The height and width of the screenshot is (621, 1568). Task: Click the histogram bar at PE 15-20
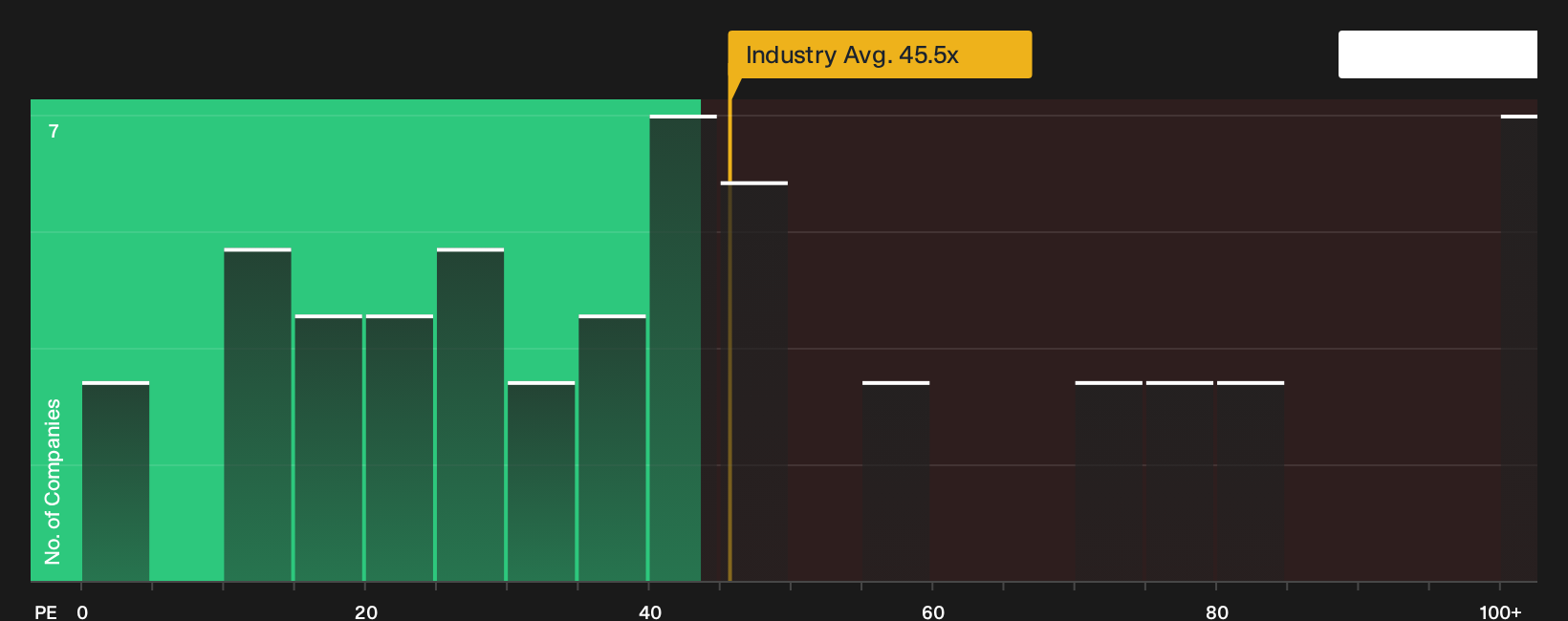[328, 448]
